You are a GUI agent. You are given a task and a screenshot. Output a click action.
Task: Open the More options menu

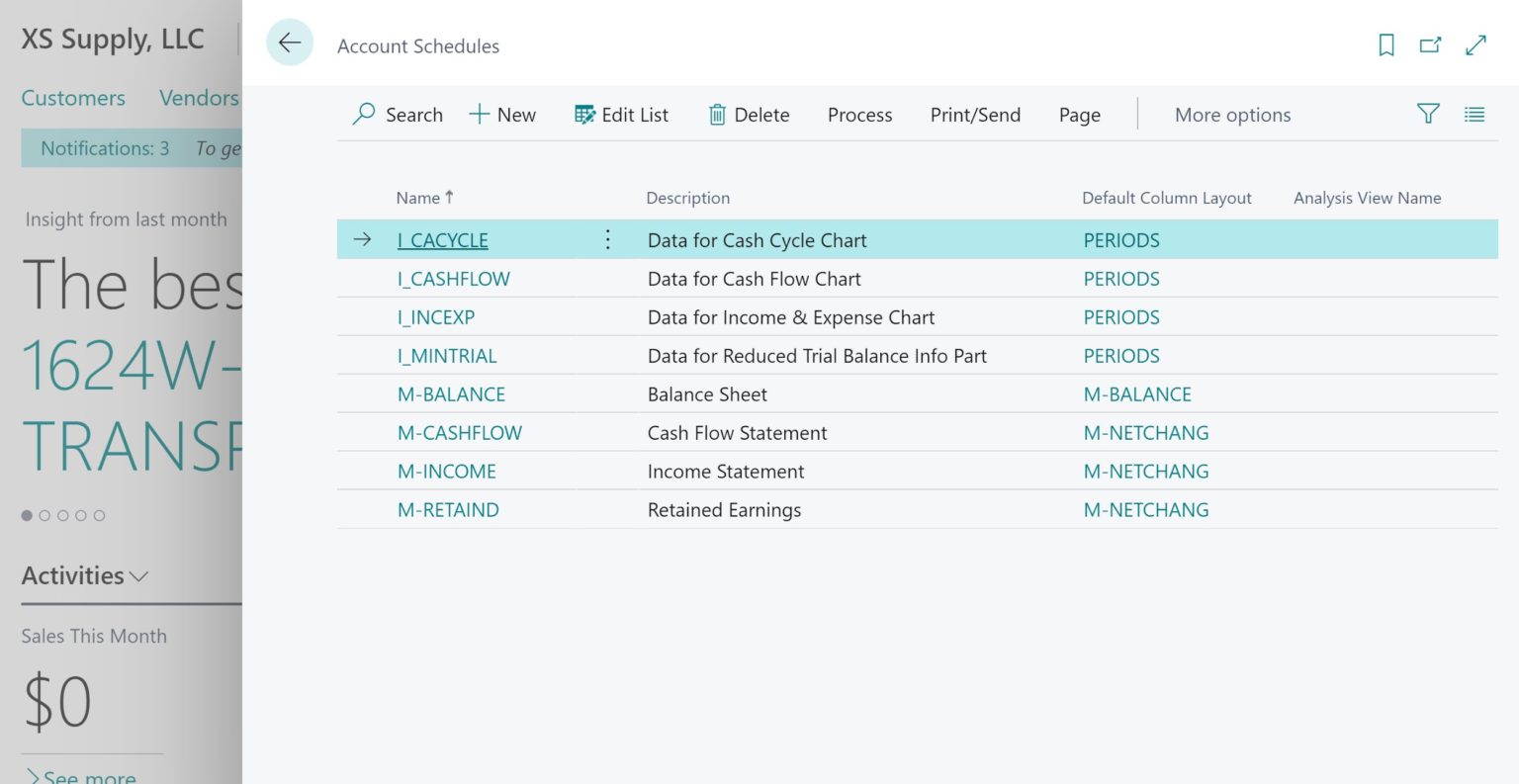(1232, 115)
